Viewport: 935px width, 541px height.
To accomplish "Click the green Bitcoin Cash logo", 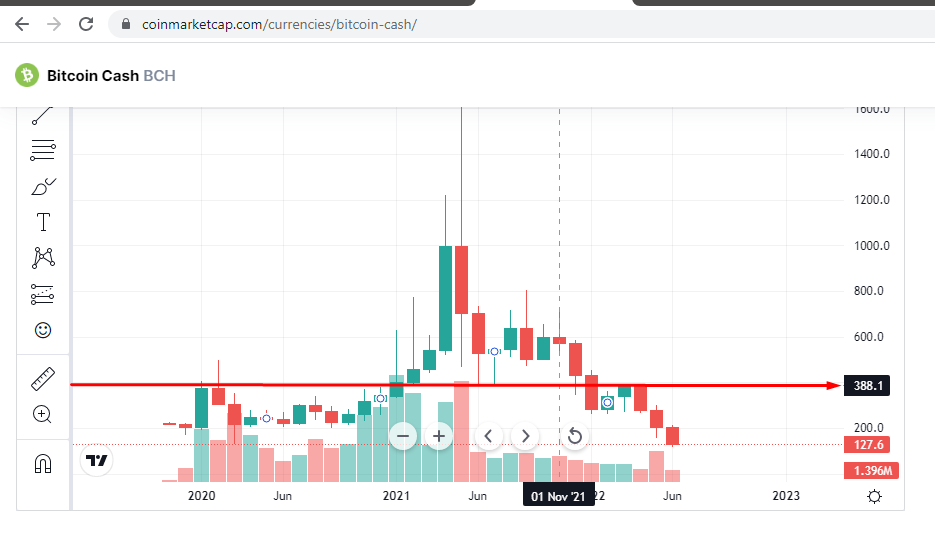I will (x=27, y=75).
